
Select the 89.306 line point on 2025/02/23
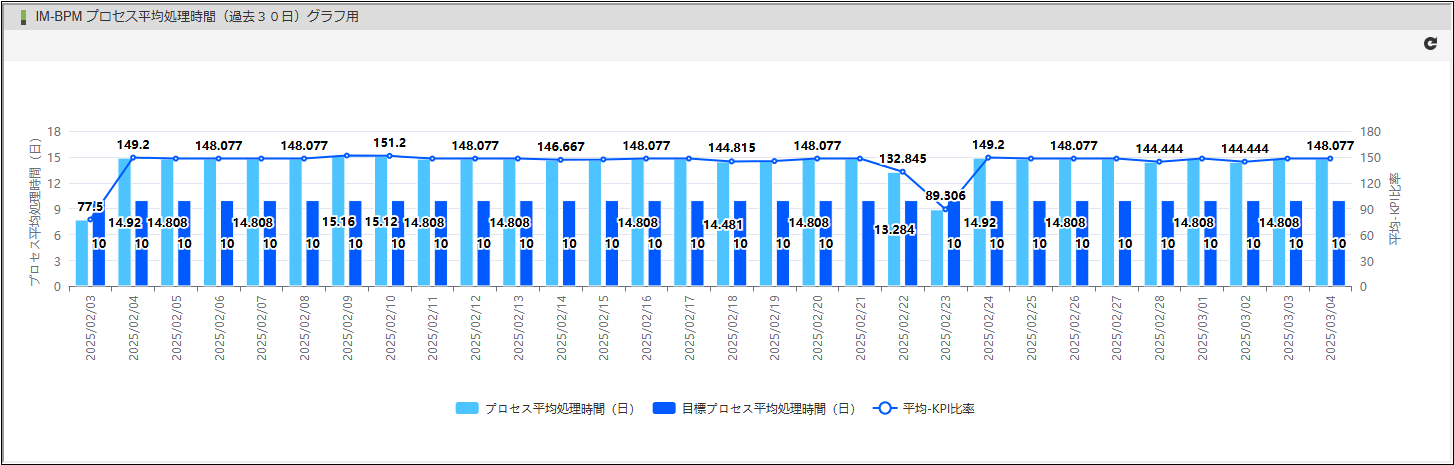coord(946,209)
